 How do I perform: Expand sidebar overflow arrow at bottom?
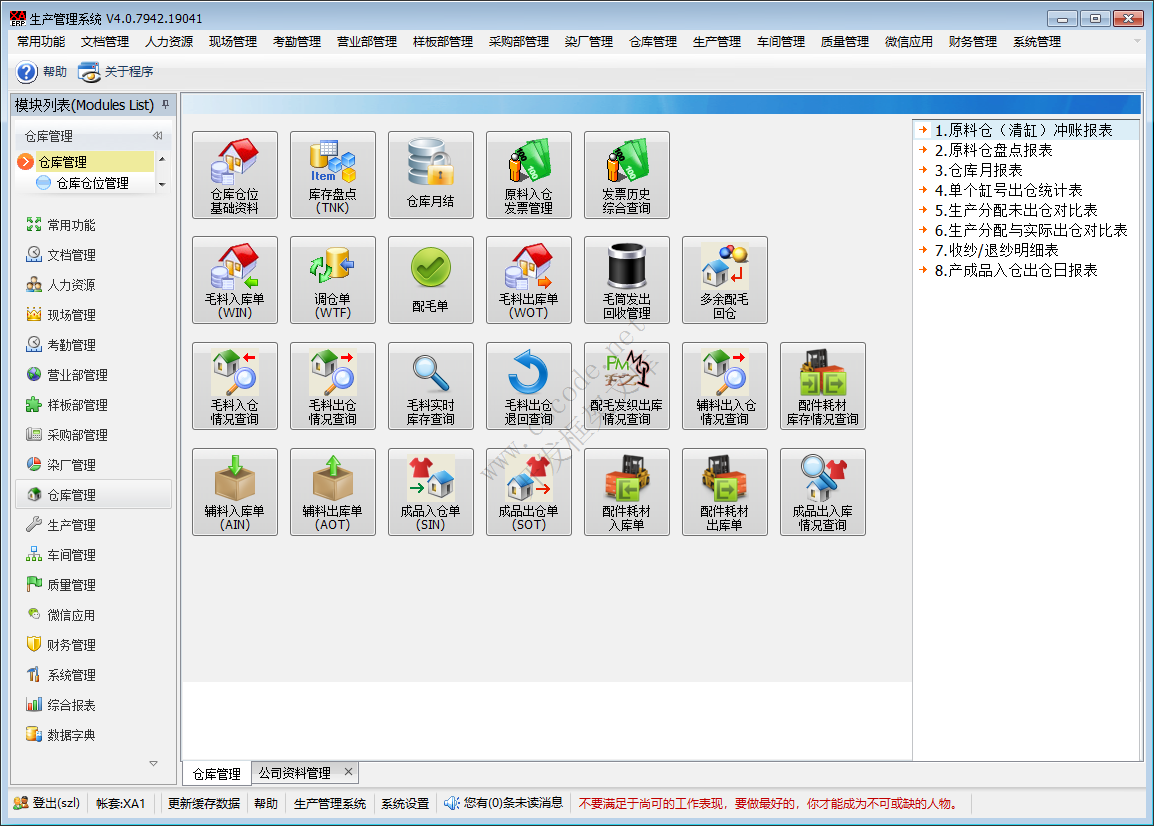click(x=153, y=763)
